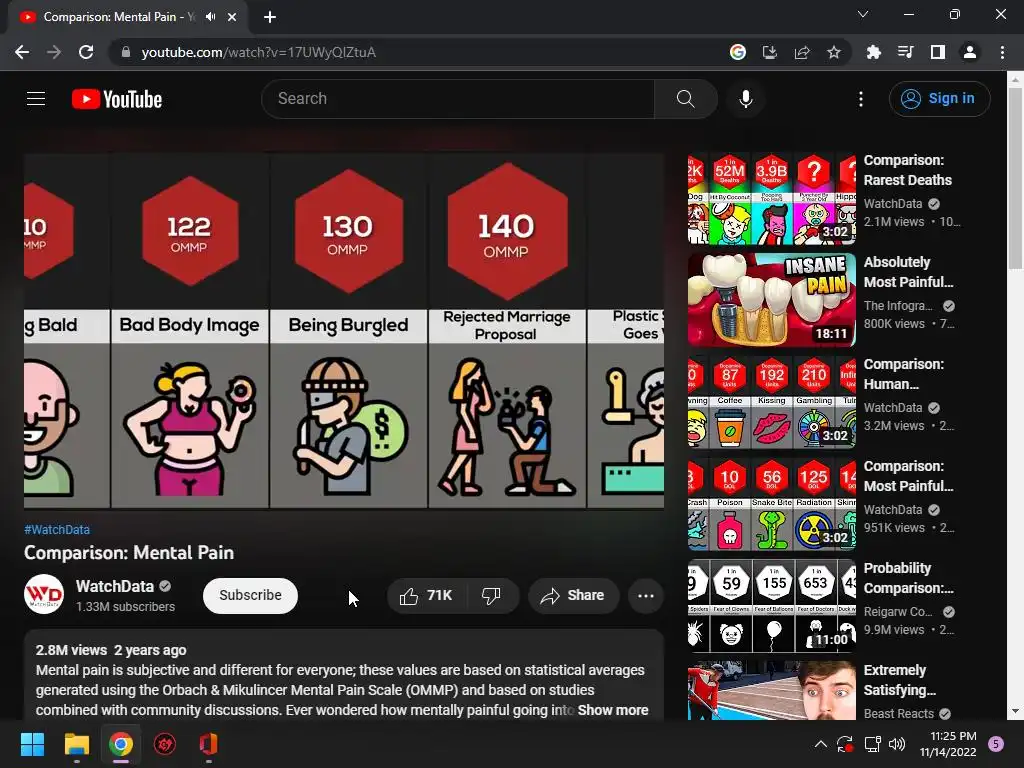Open WatchData channel avatar
The image size is (1024, 768).
(x=44, y=594)
